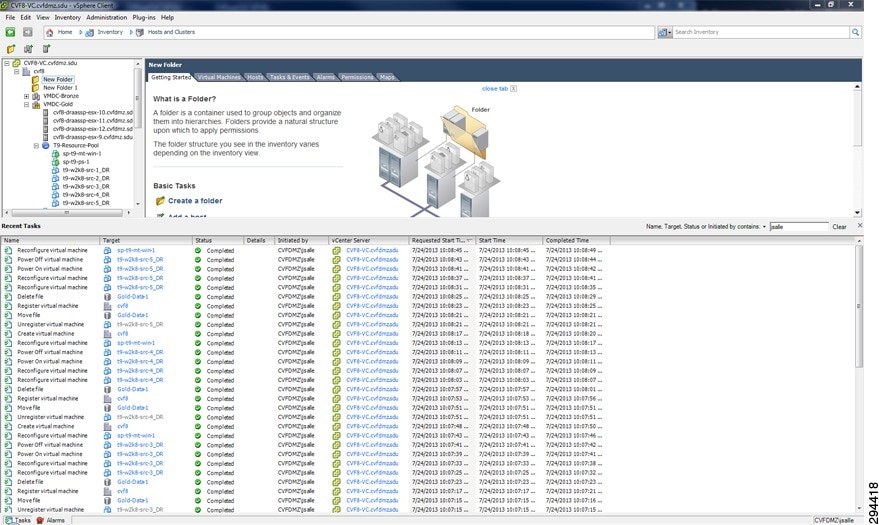This screenshot has height=525, width=879.
Task: Click the search magnifier icon
Action: click(855, 32)
